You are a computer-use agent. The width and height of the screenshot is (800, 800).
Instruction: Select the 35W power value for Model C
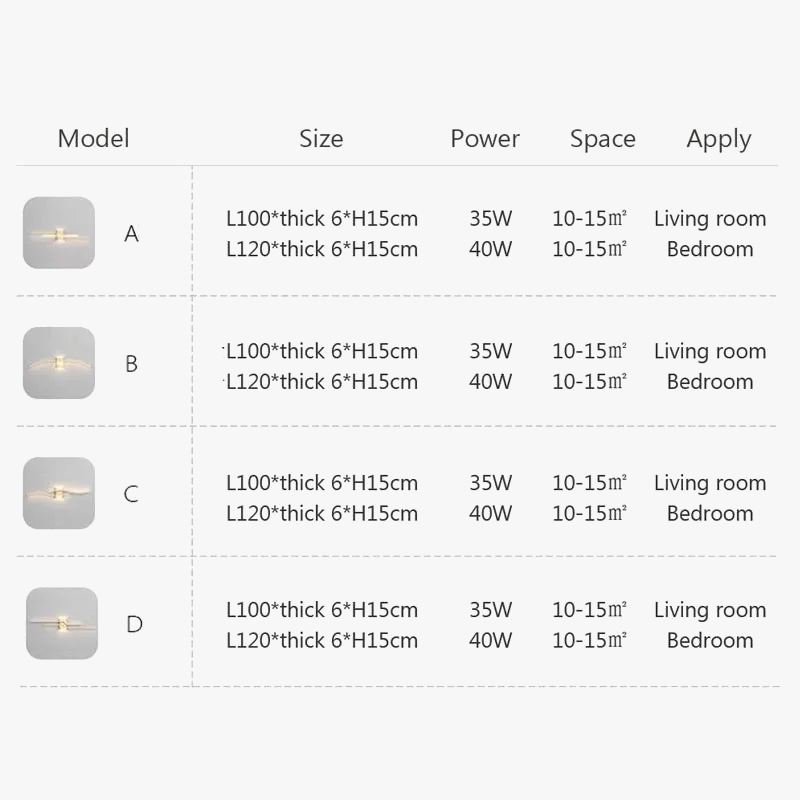click(x=490, y=483)
